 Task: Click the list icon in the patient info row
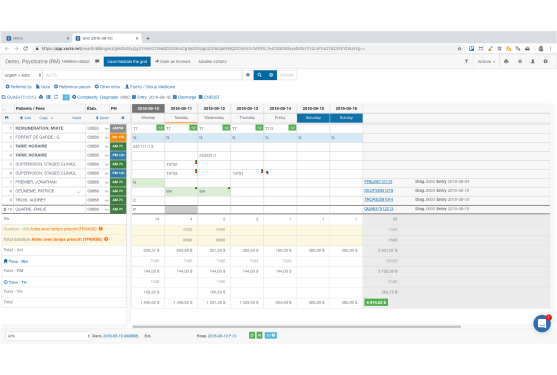[x=48, y=97]
